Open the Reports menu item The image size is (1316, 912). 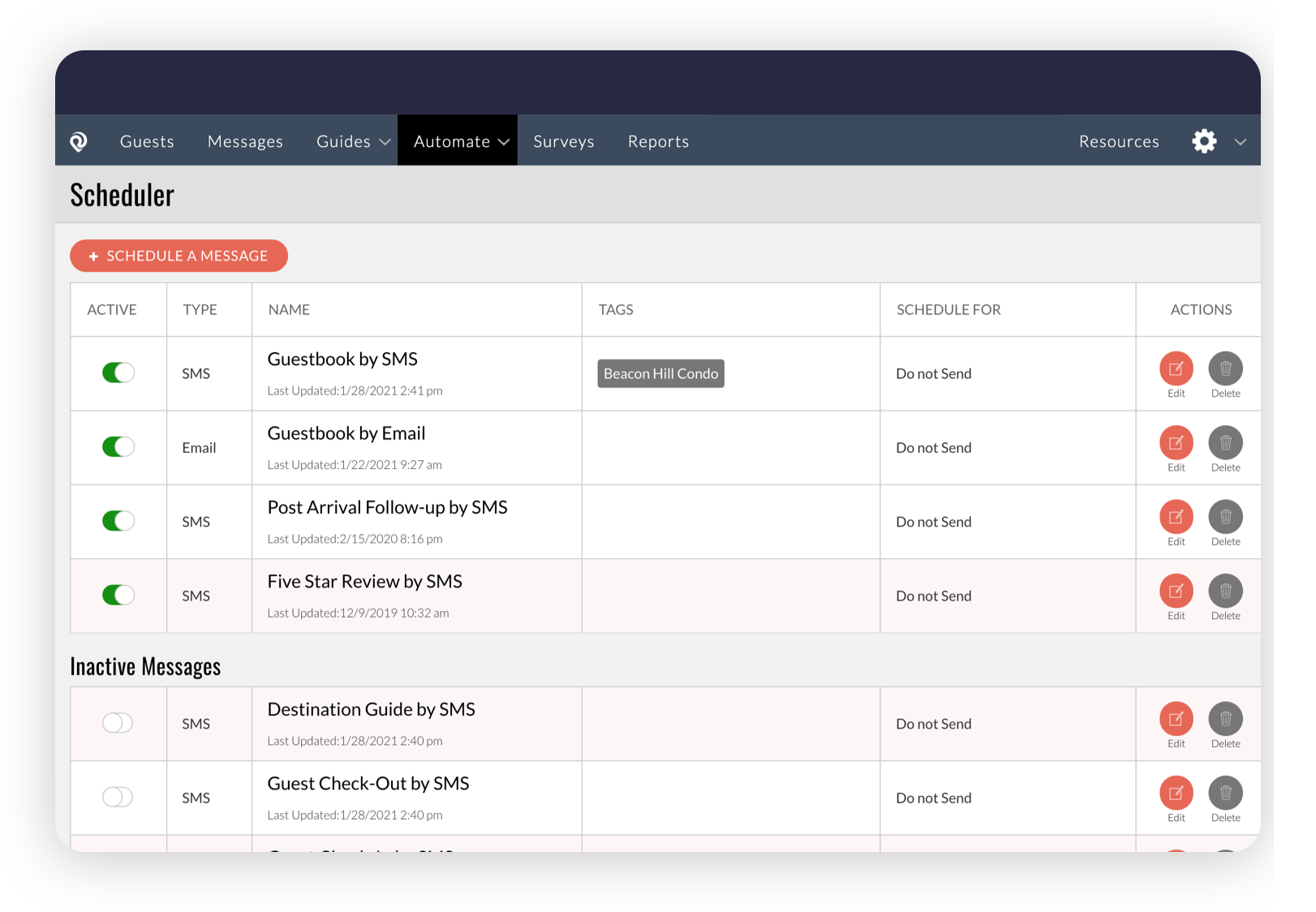657,140
